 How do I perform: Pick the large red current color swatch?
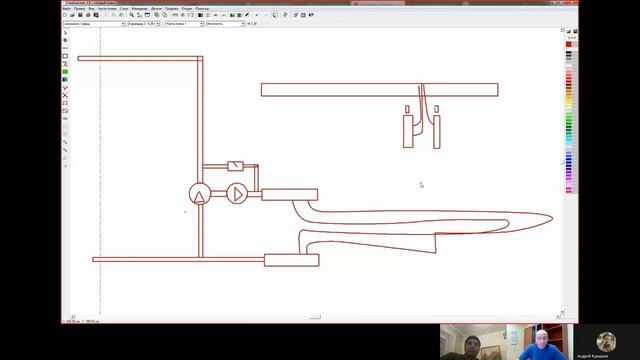pos(569,44)
